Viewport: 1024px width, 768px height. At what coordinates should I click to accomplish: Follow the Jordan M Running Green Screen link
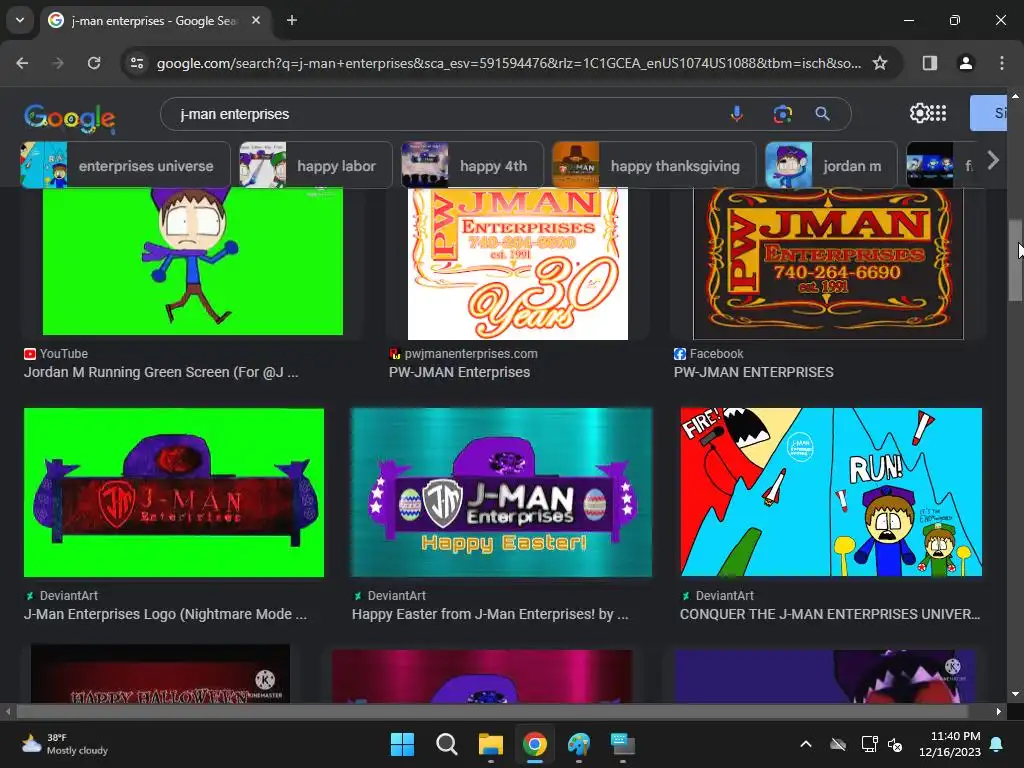[161, 372]
